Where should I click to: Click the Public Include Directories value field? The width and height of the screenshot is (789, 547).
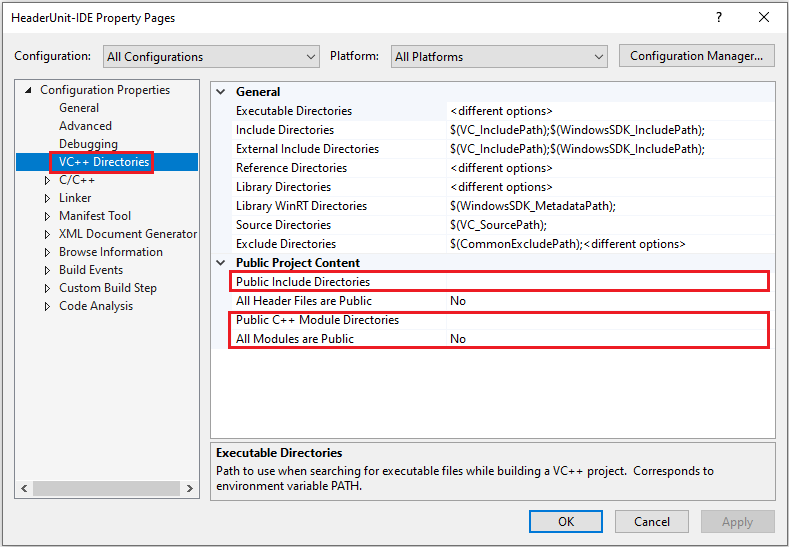click(610, 282)
